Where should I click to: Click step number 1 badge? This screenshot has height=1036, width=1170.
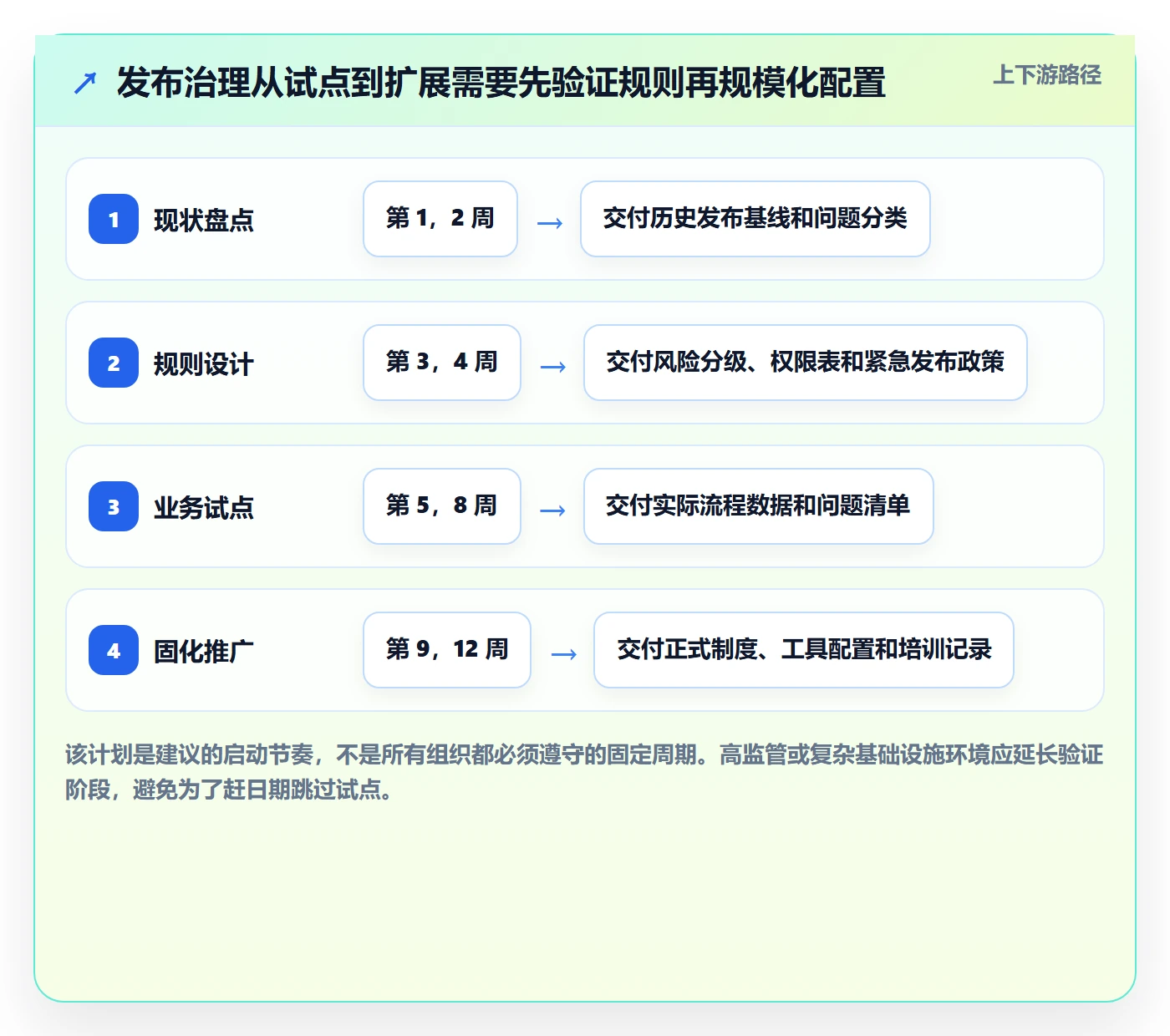tap(114, 219)
